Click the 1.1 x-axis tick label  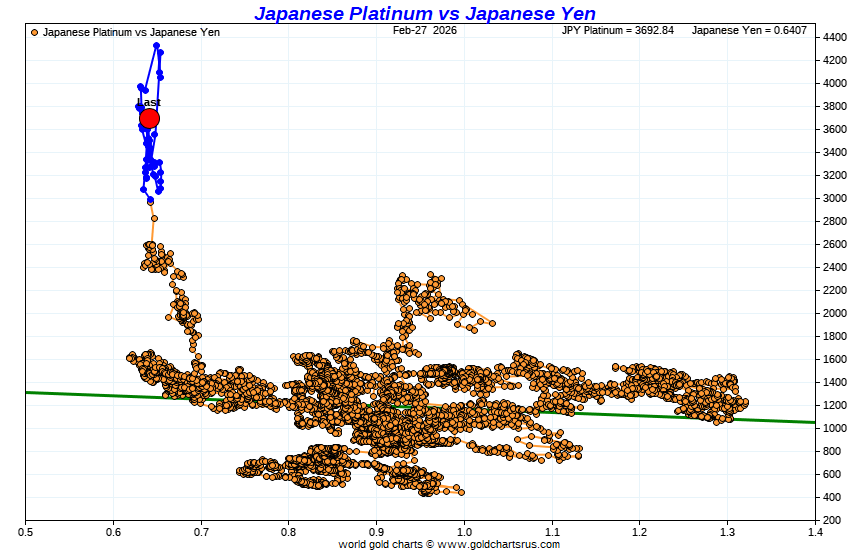pyautogui.click(x=551, y=530)
